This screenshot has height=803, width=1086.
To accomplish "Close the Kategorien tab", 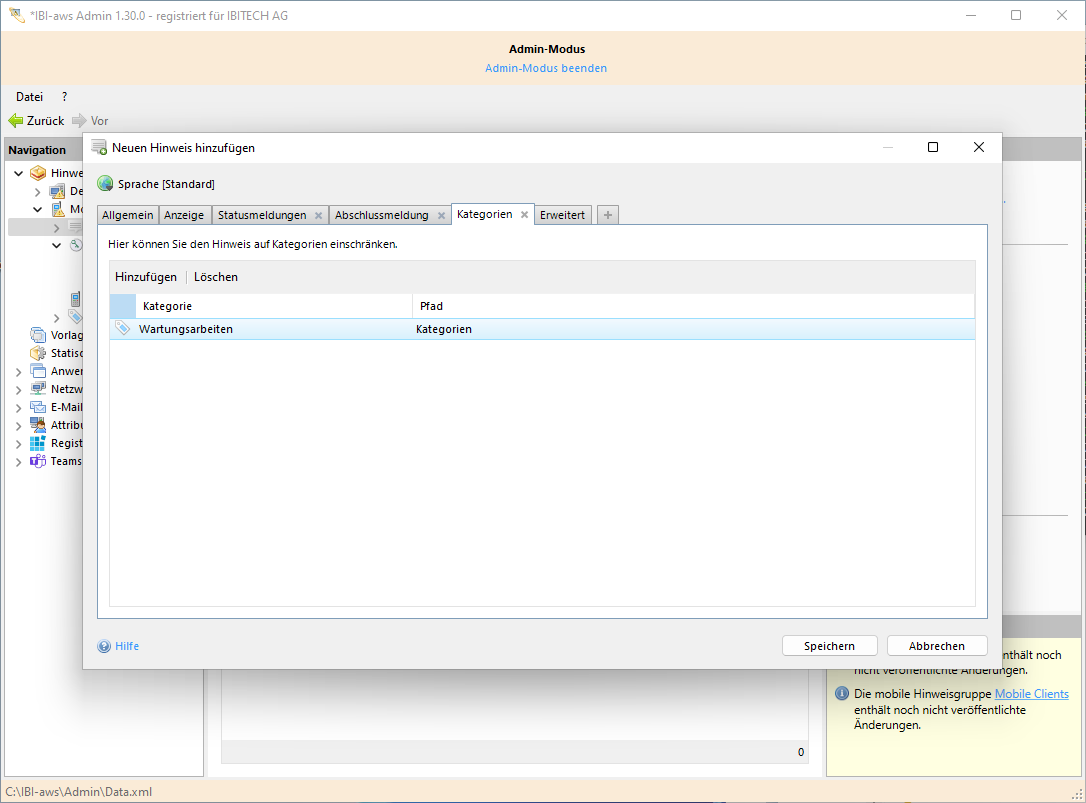I will (524, 215).
